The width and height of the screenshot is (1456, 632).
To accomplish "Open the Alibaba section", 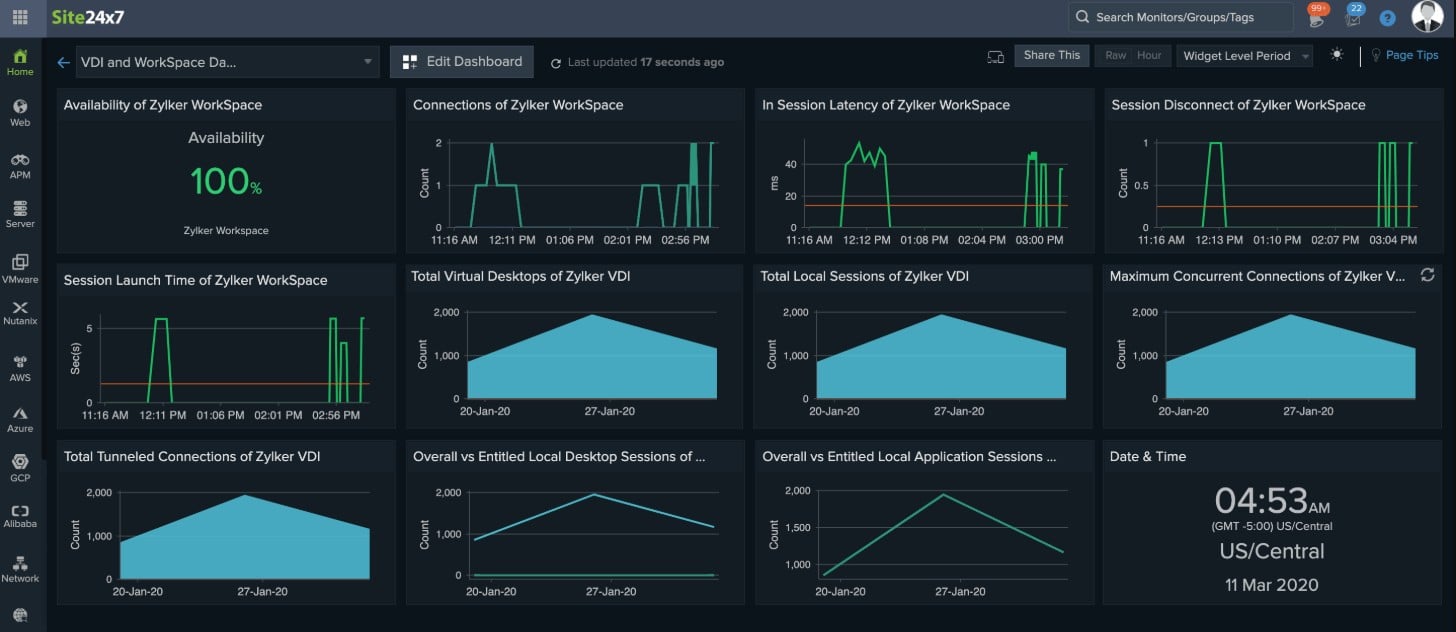I will pyautogui.click(x=20, y=516).
